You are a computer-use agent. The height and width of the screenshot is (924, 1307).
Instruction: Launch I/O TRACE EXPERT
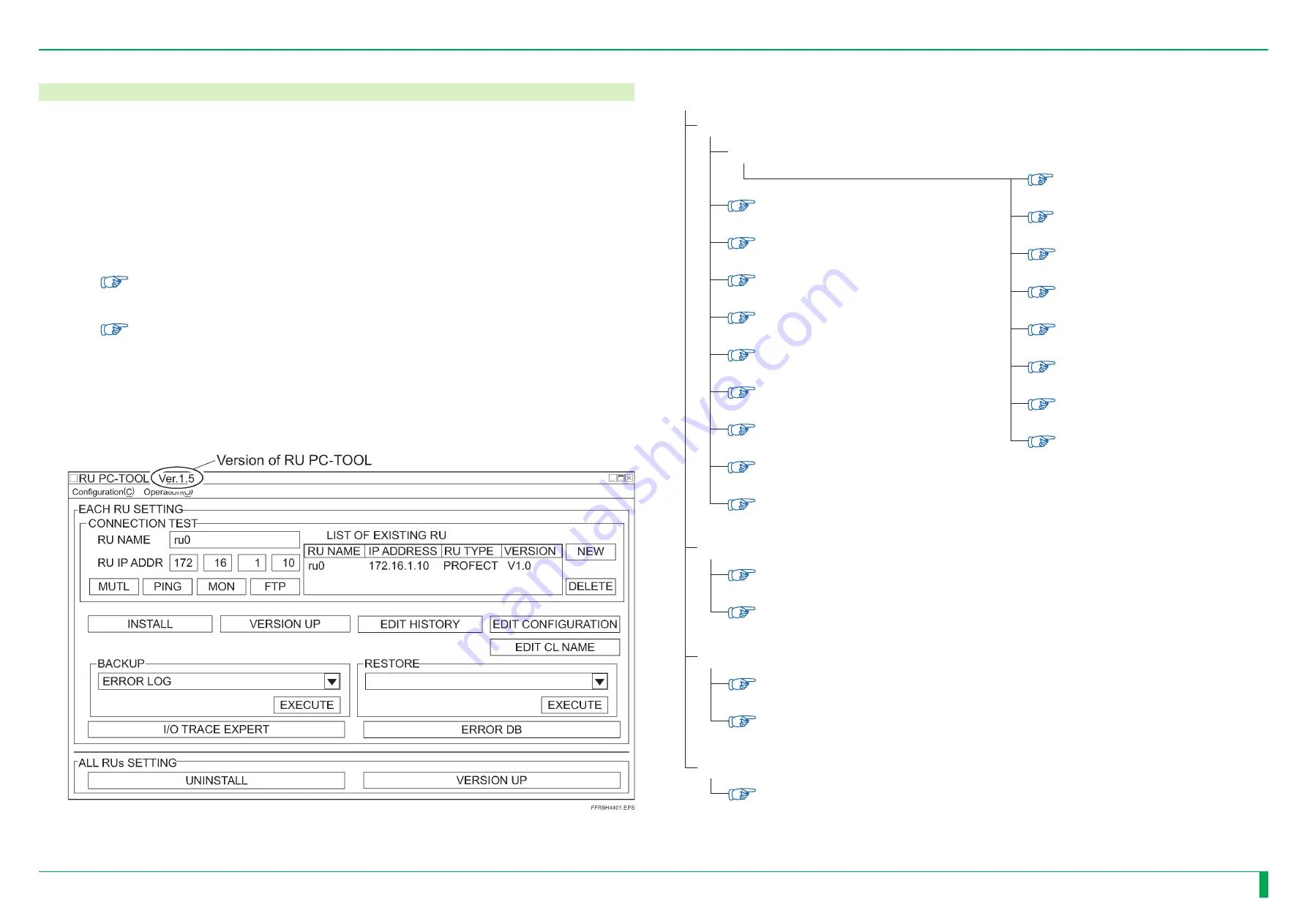(217, 729)
